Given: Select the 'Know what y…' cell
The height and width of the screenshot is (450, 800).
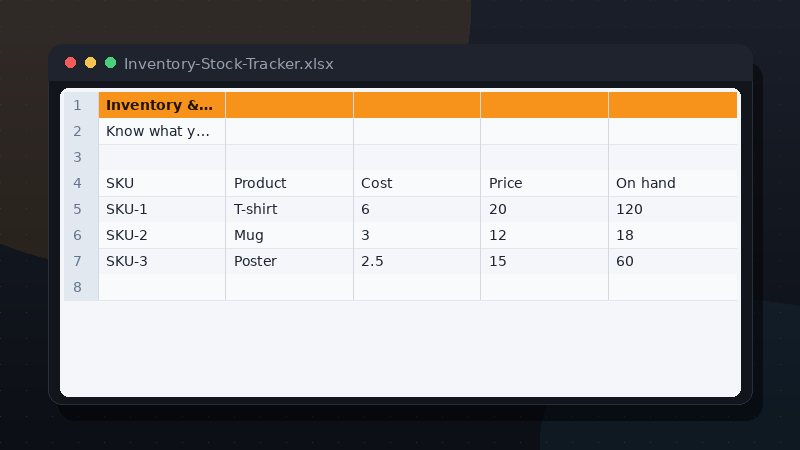Looking at the screenshot, I should coord(162,131).
